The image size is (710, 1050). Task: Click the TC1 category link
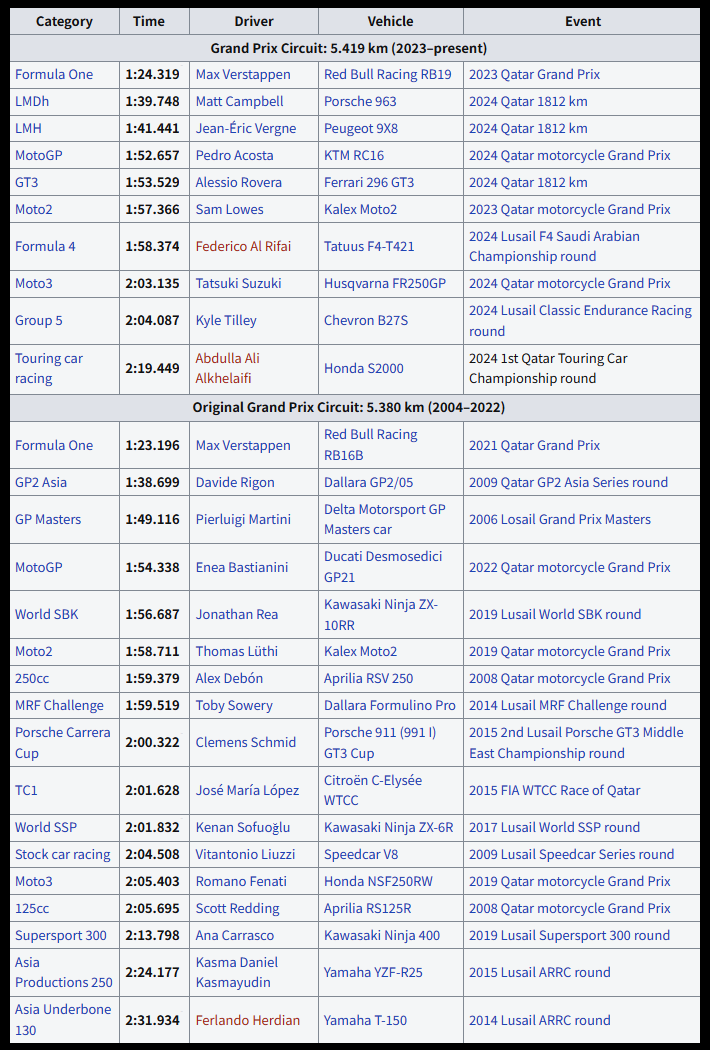(x=26, y=790)
